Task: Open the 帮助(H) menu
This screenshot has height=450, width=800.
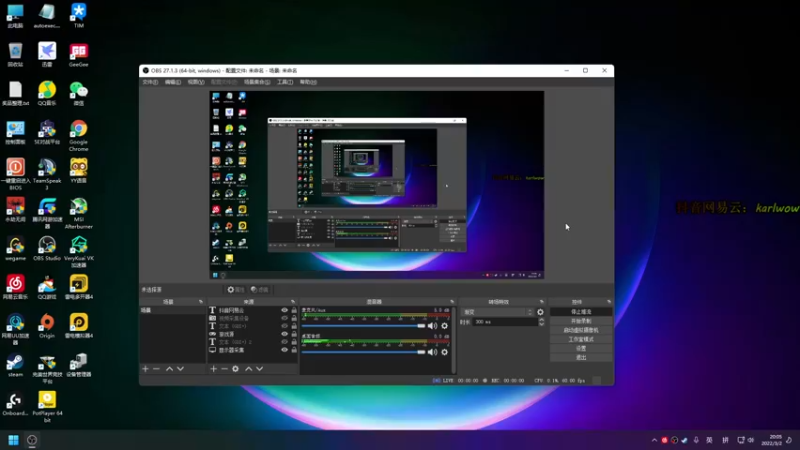Action: [308, 82]
